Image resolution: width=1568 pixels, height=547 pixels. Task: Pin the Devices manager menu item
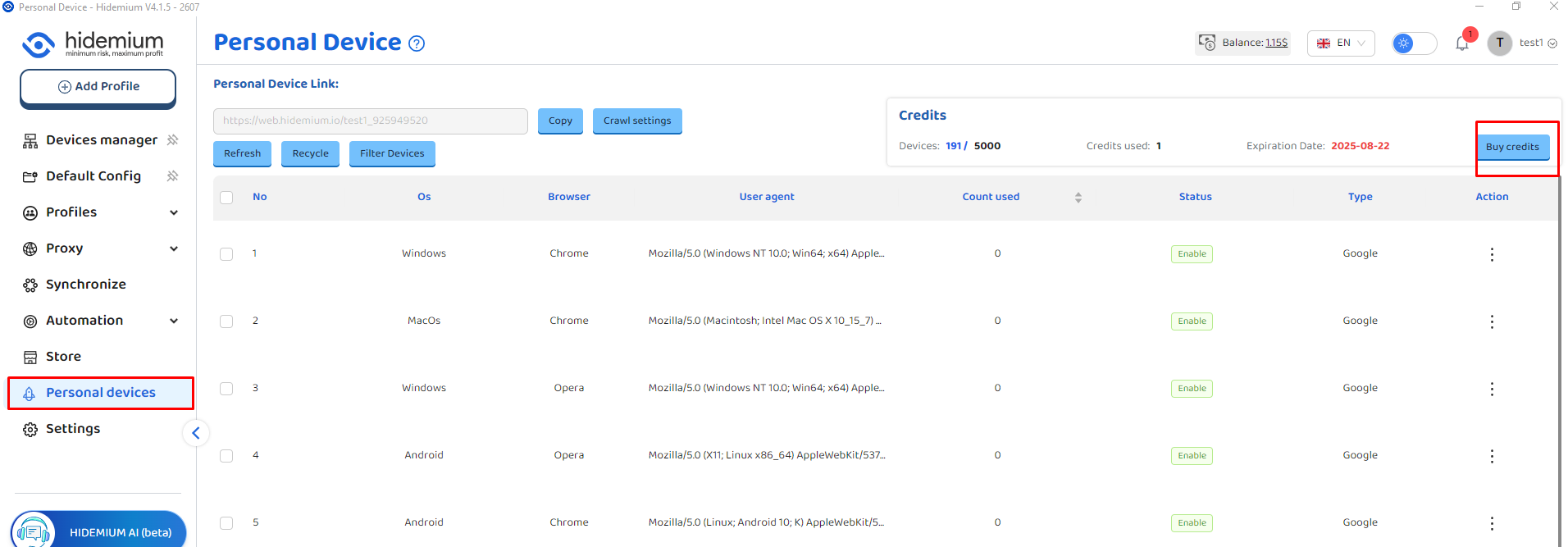[x=172, y=140]
